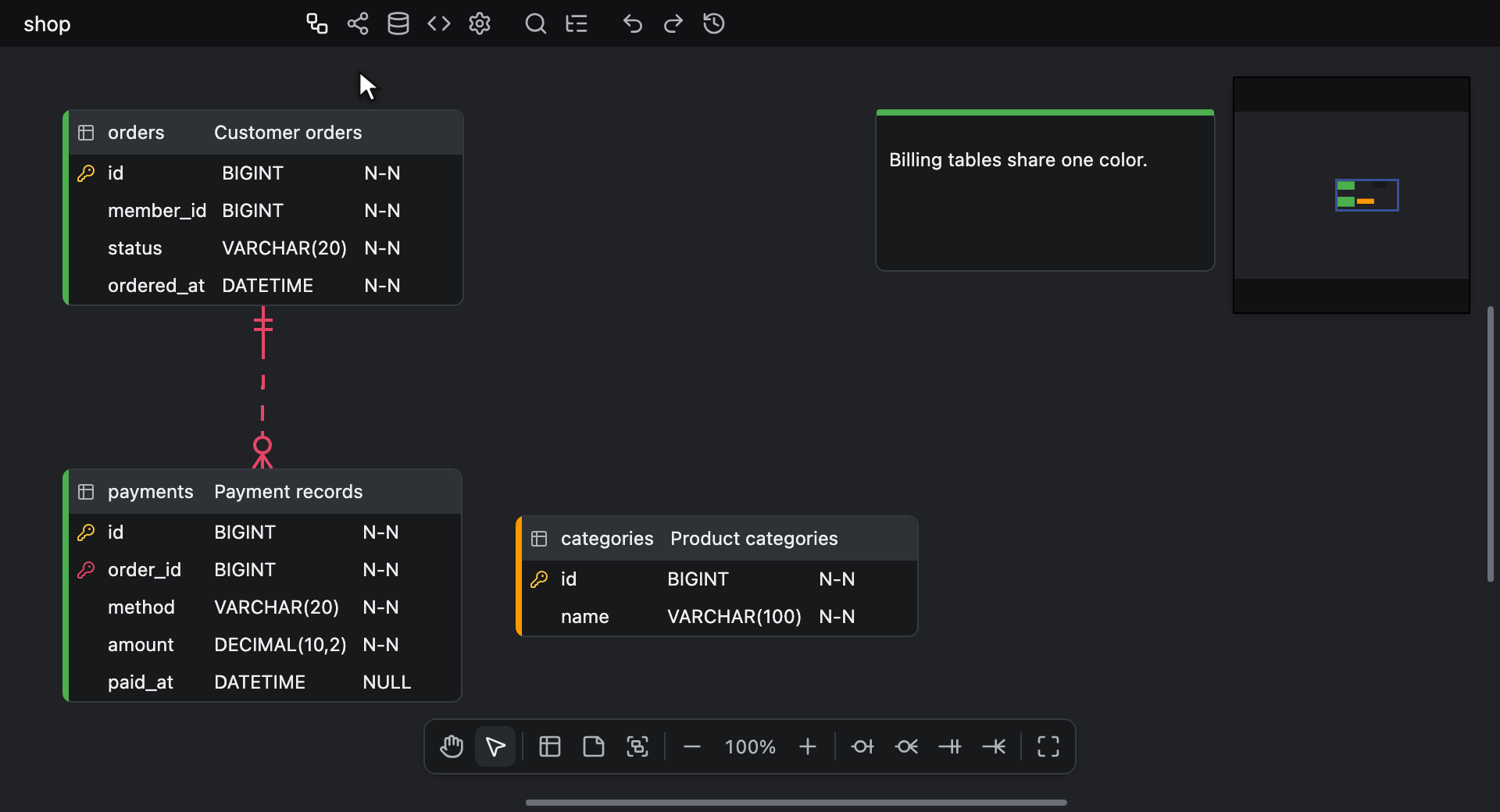Viewport: 1500px width, 812px height.
Task: Add a new table with the bottom toolbar
Action: pyautogui.click(x=550, y=746)
